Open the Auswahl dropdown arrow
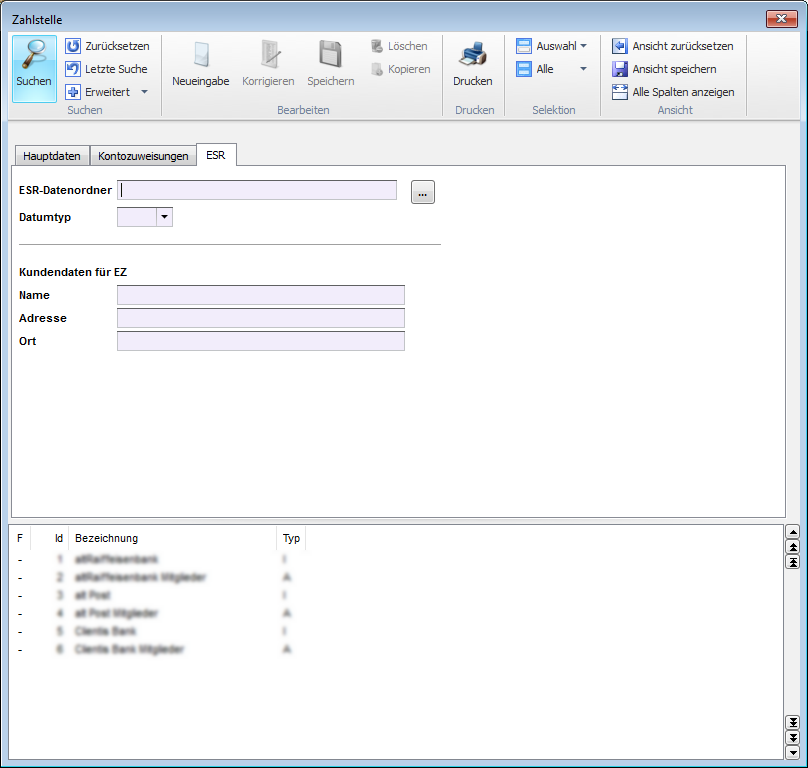Viewport: 808px width, 768px height. click(x=583, y=46)
